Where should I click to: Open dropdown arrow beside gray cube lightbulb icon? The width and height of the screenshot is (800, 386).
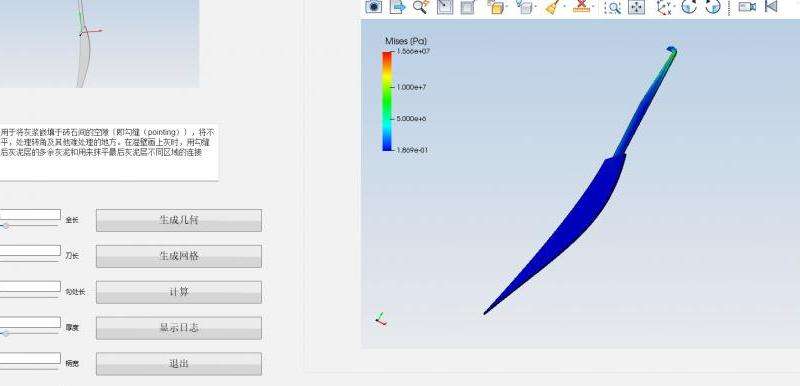[535, 6]
